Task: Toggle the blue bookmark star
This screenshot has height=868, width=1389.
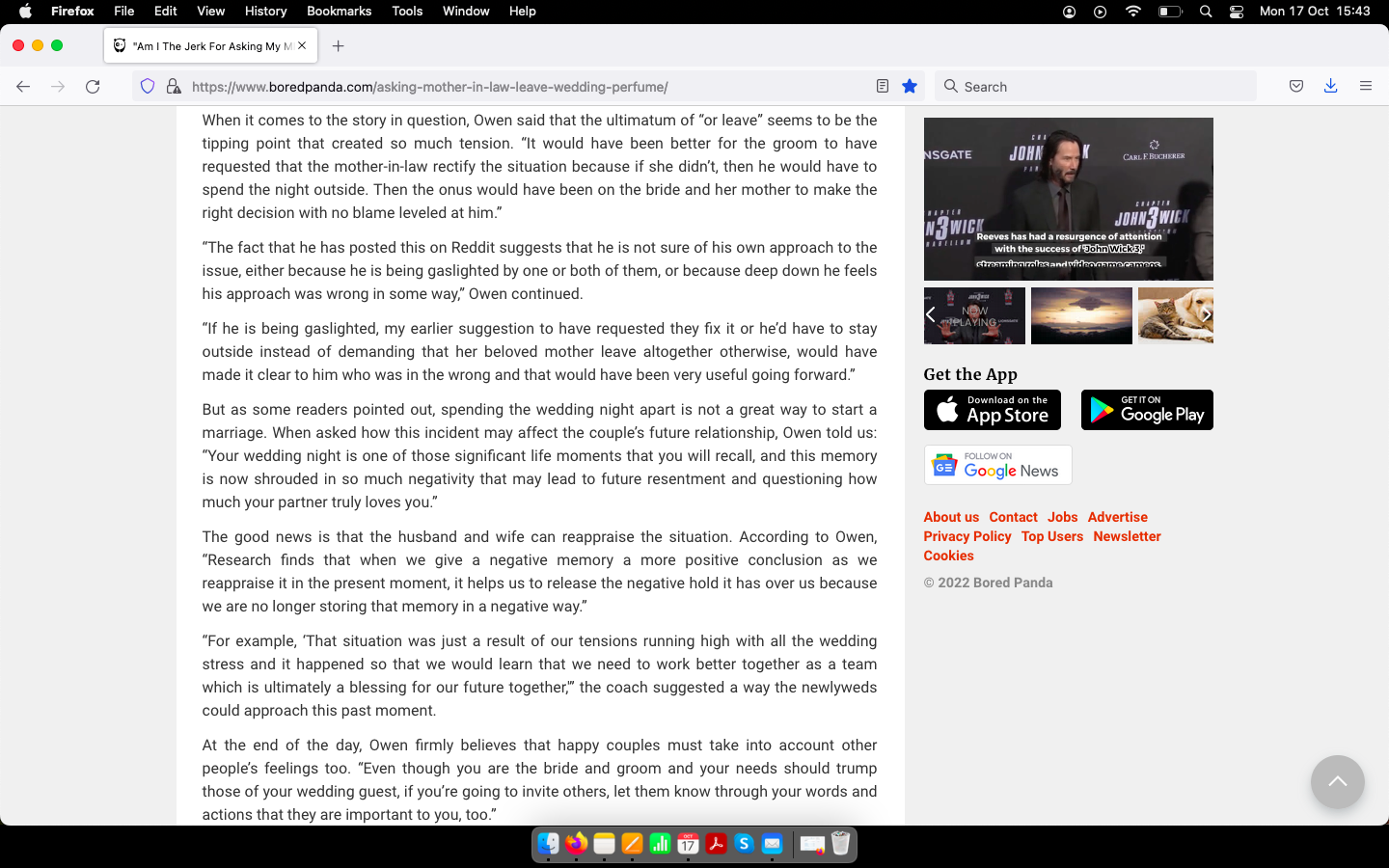Action: [x=909, y=87]
